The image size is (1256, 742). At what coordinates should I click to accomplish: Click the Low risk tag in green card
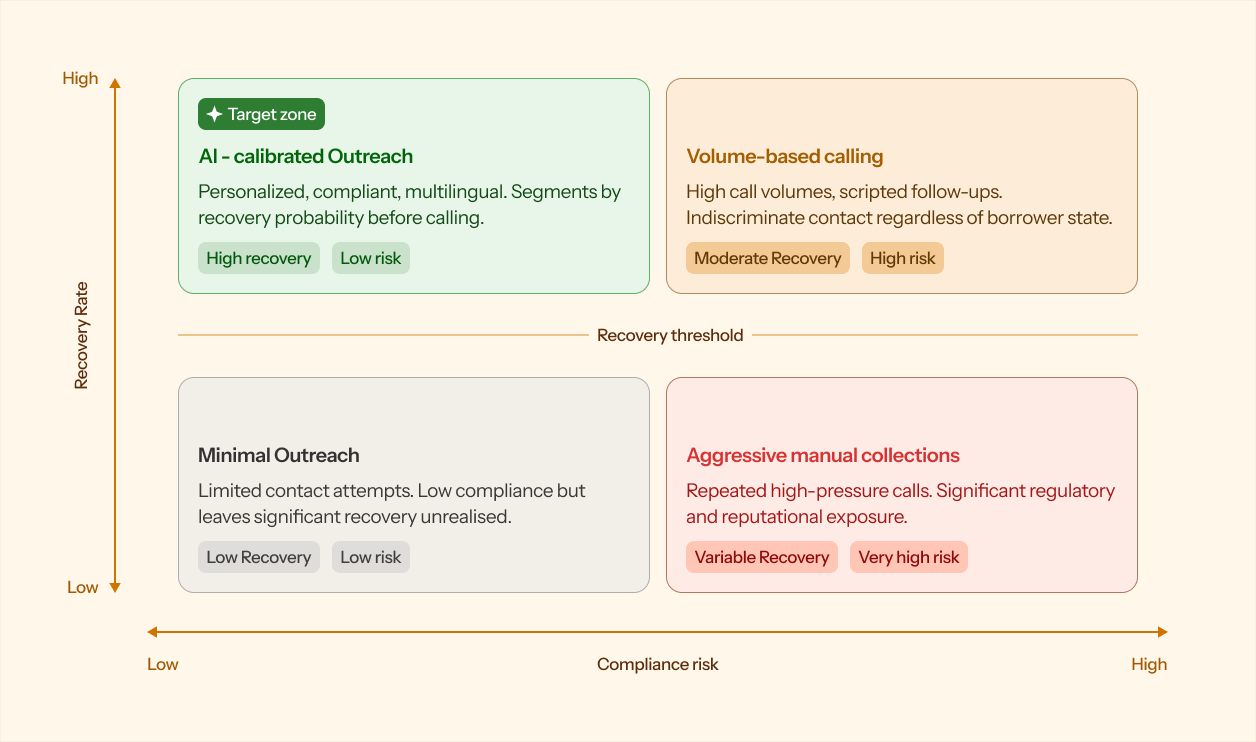click(x=371, y=258)
